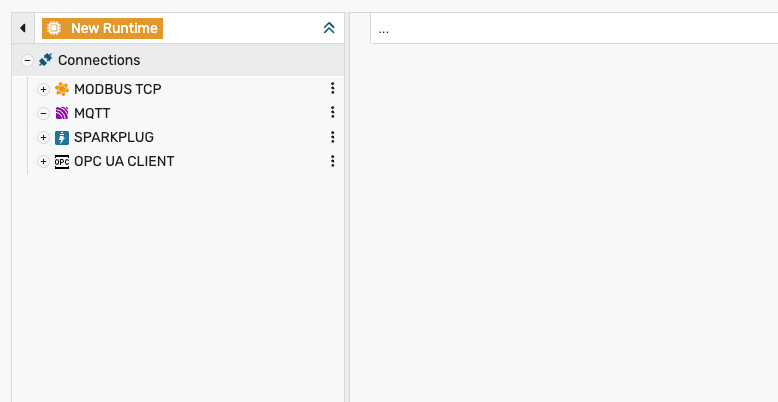Expand the MODBUS TCP tree node

[43, 89]
